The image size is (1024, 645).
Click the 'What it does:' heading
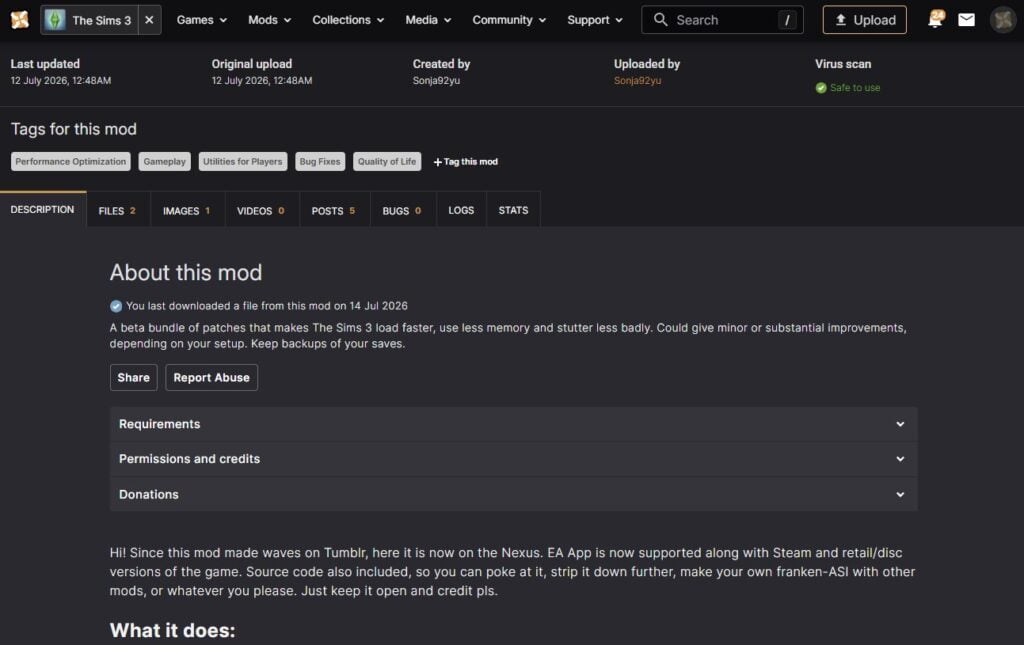172,630
